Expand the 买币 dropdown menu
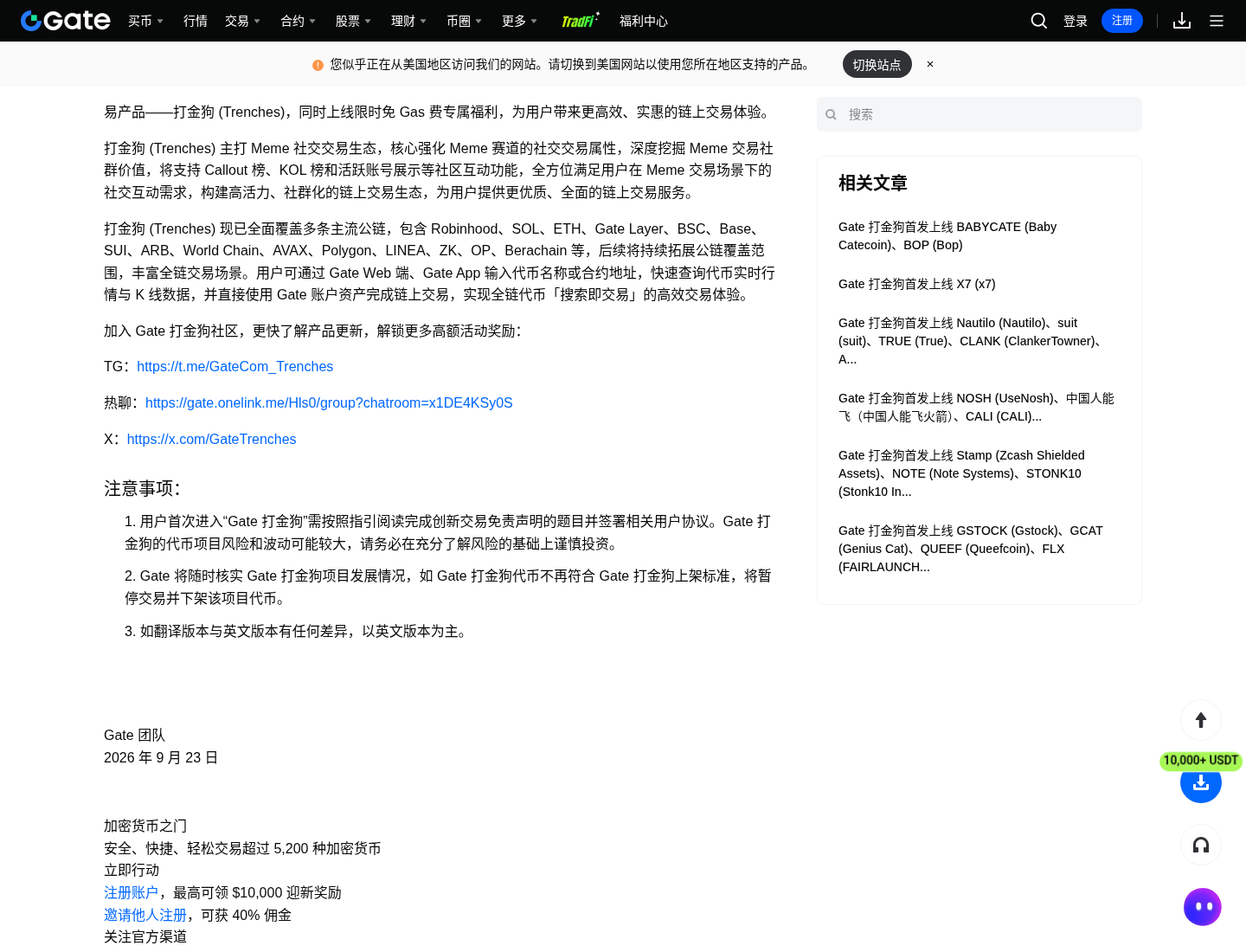The image size is (1246, 952). pos(145,21)
